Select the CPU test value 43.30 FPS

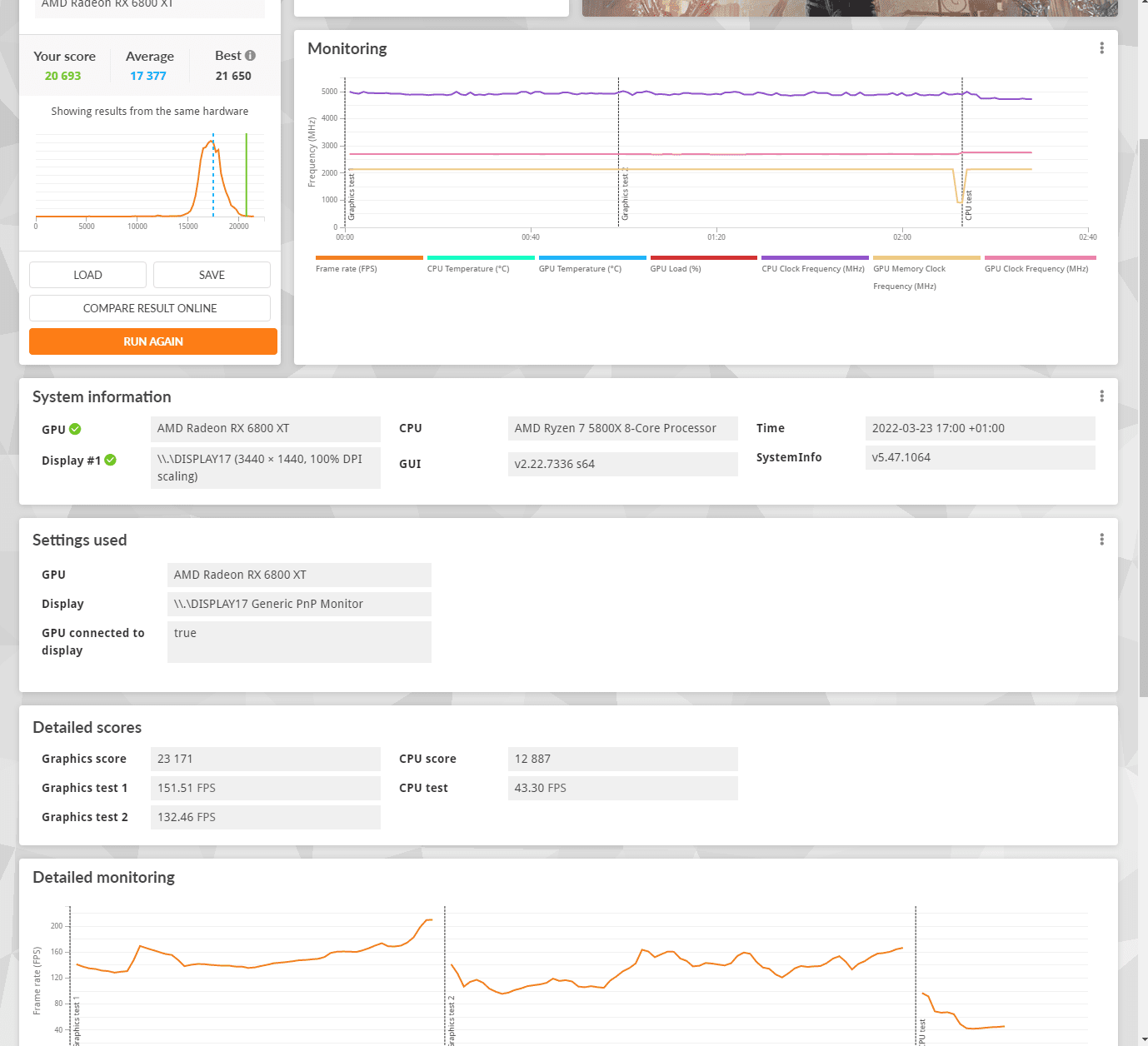[x=623, y=788]
